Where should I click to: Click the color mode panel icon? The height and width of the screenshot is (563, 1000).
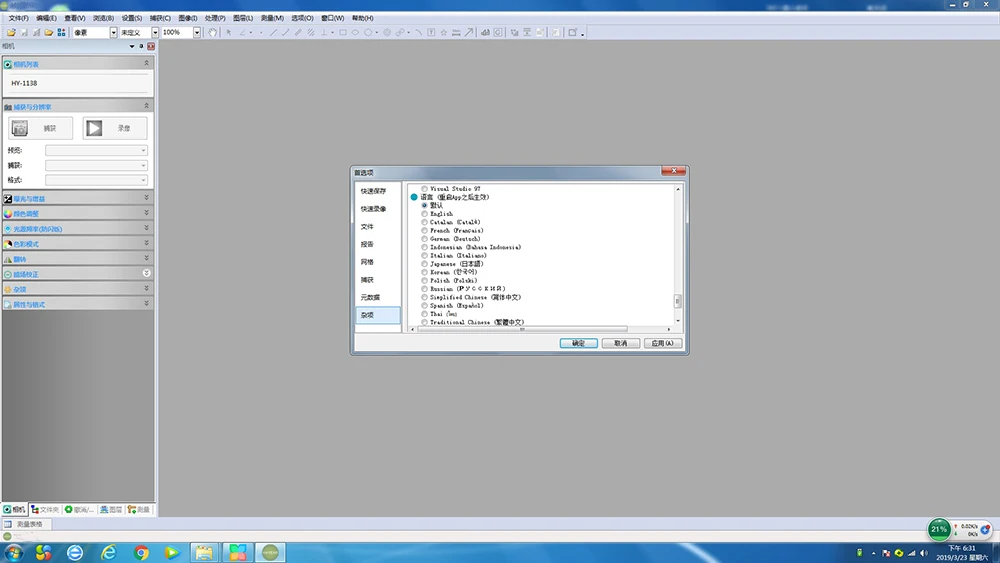(x=8, y=244)
